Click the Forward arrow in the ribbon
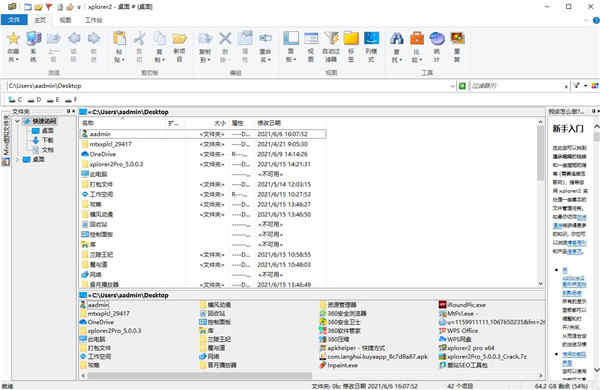The width and height of the screenshot is (600, 390). (94, 38)
